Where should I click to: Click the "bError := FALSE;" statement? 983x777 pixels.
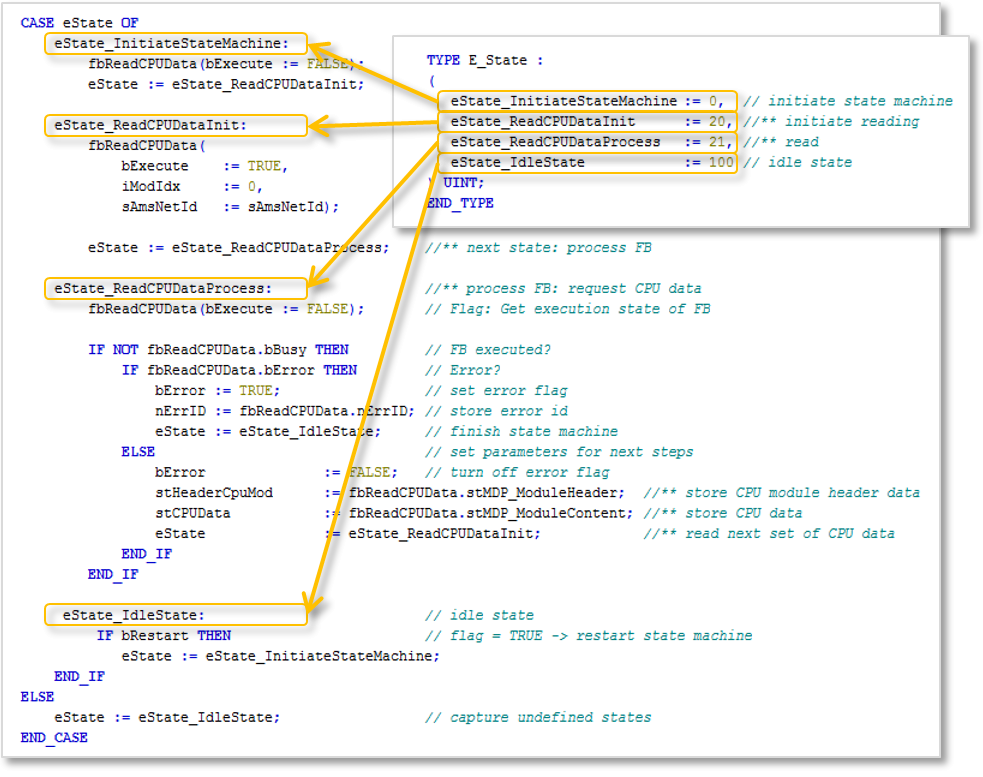tap(276, 472)
